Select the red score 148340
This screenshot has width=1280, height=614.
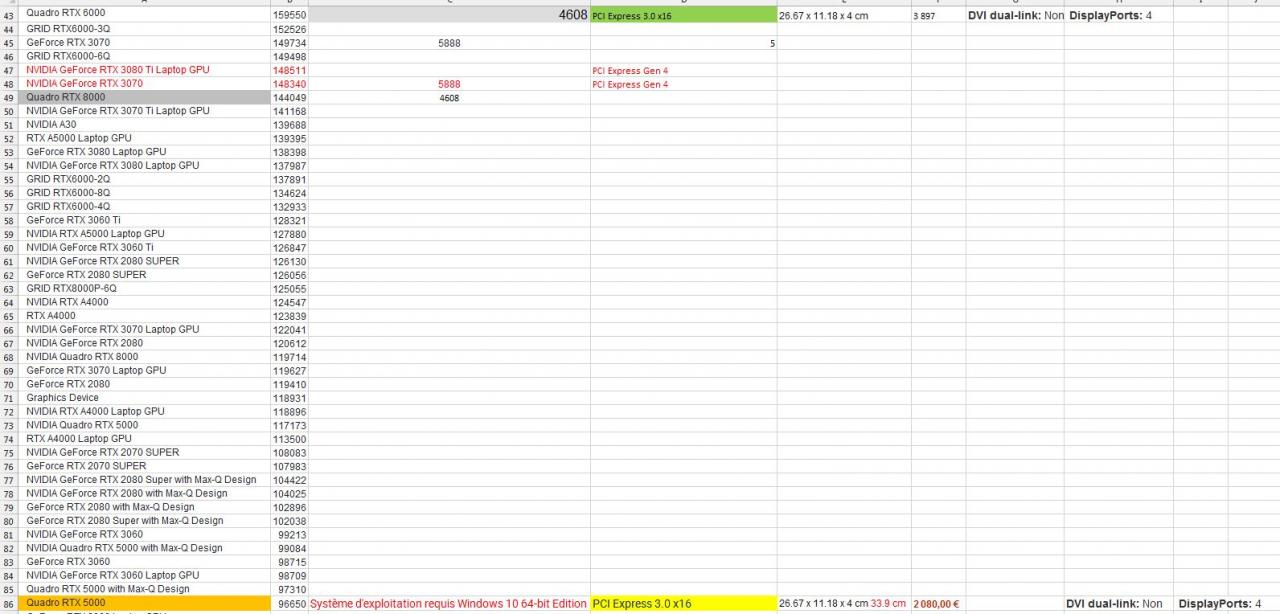289,84
